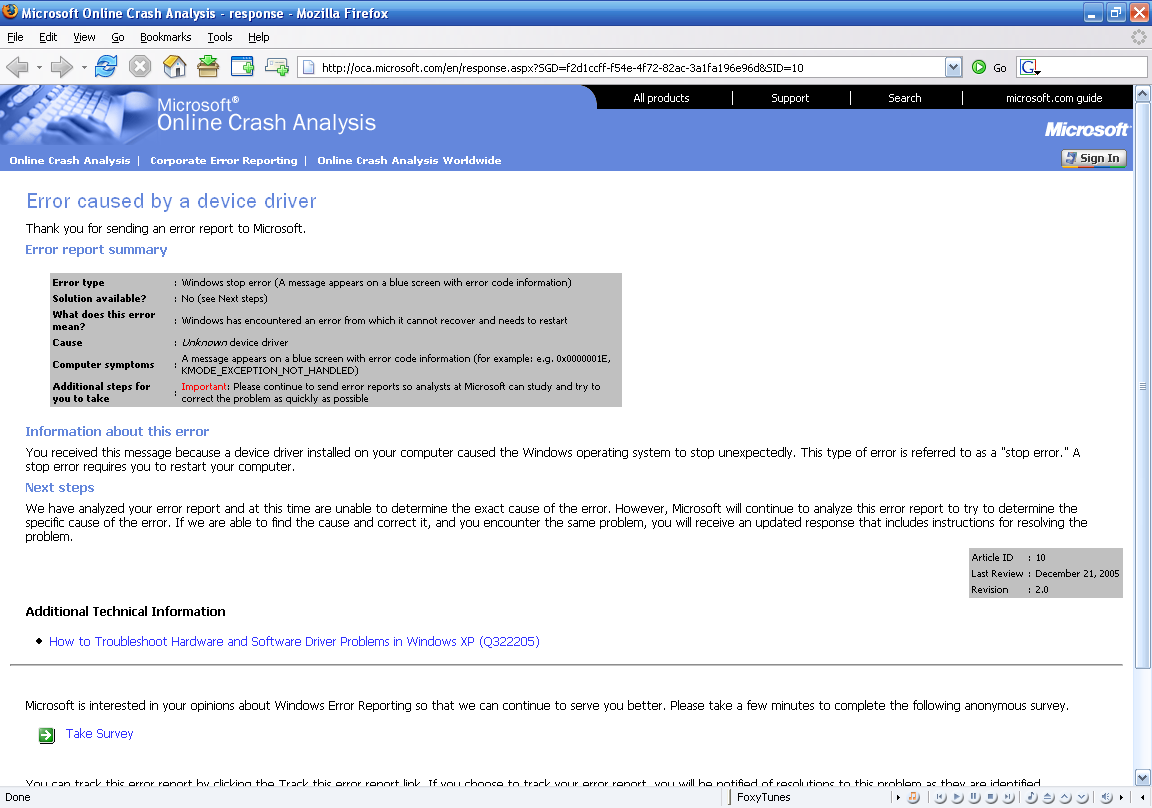Viewport: 1152px width, 808px height.
Task: Collapse FoxyTunes with the far-right arrow
Action: 1142,797
